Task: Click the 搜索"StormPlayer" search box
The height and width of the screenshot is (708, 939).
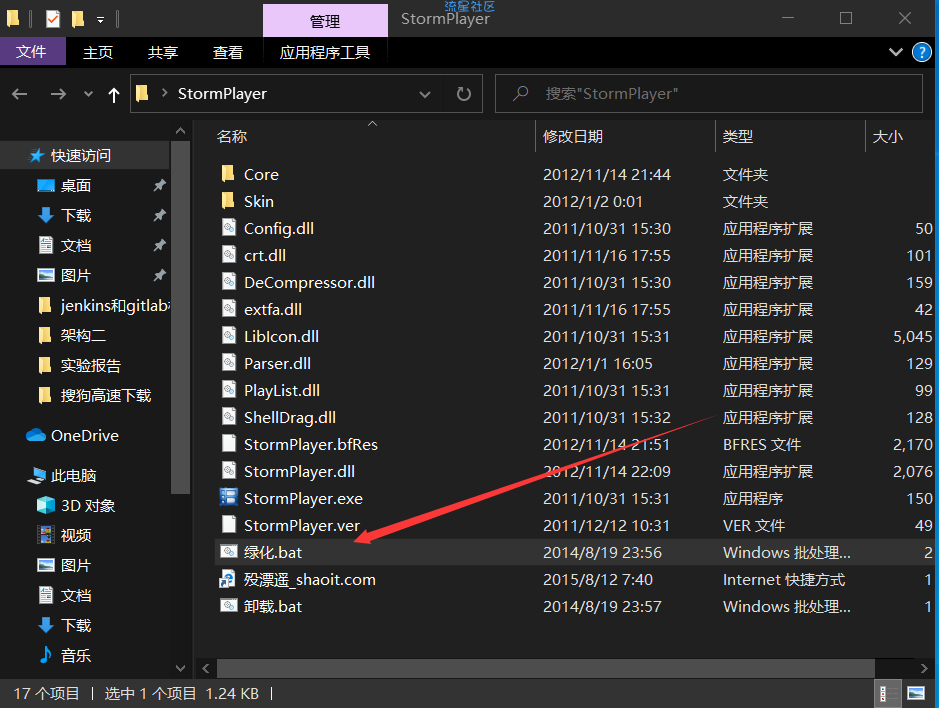Action: coord(708,93)
